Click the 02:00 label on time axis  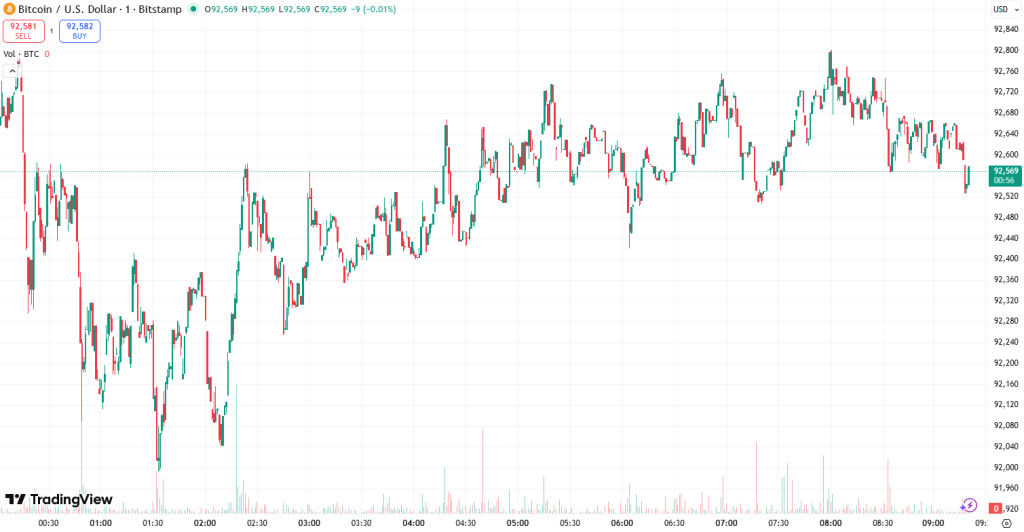point(205,522)
